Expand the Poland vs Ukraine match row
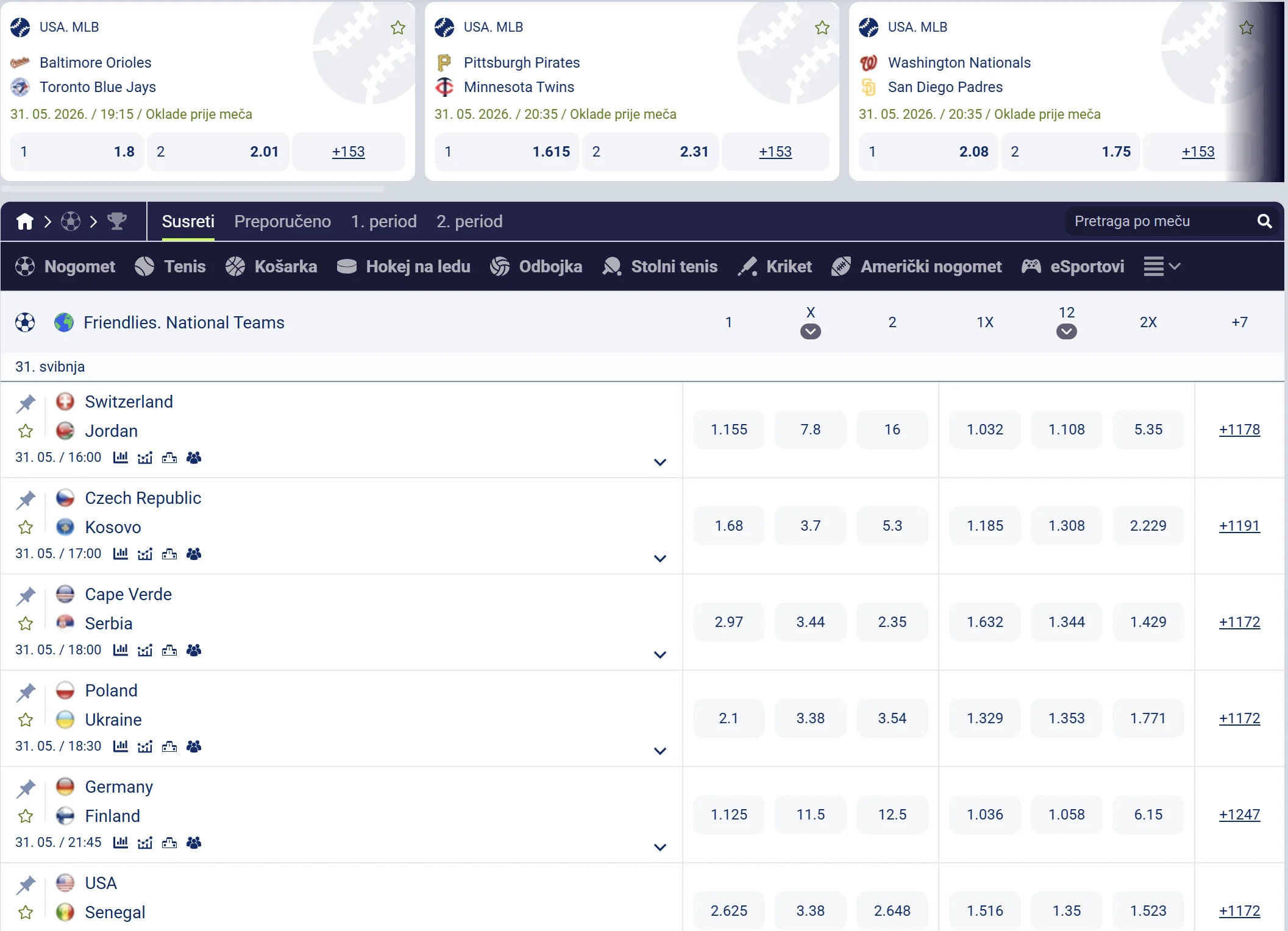This screenshot has height=931, width=1288. coord(660,751)
